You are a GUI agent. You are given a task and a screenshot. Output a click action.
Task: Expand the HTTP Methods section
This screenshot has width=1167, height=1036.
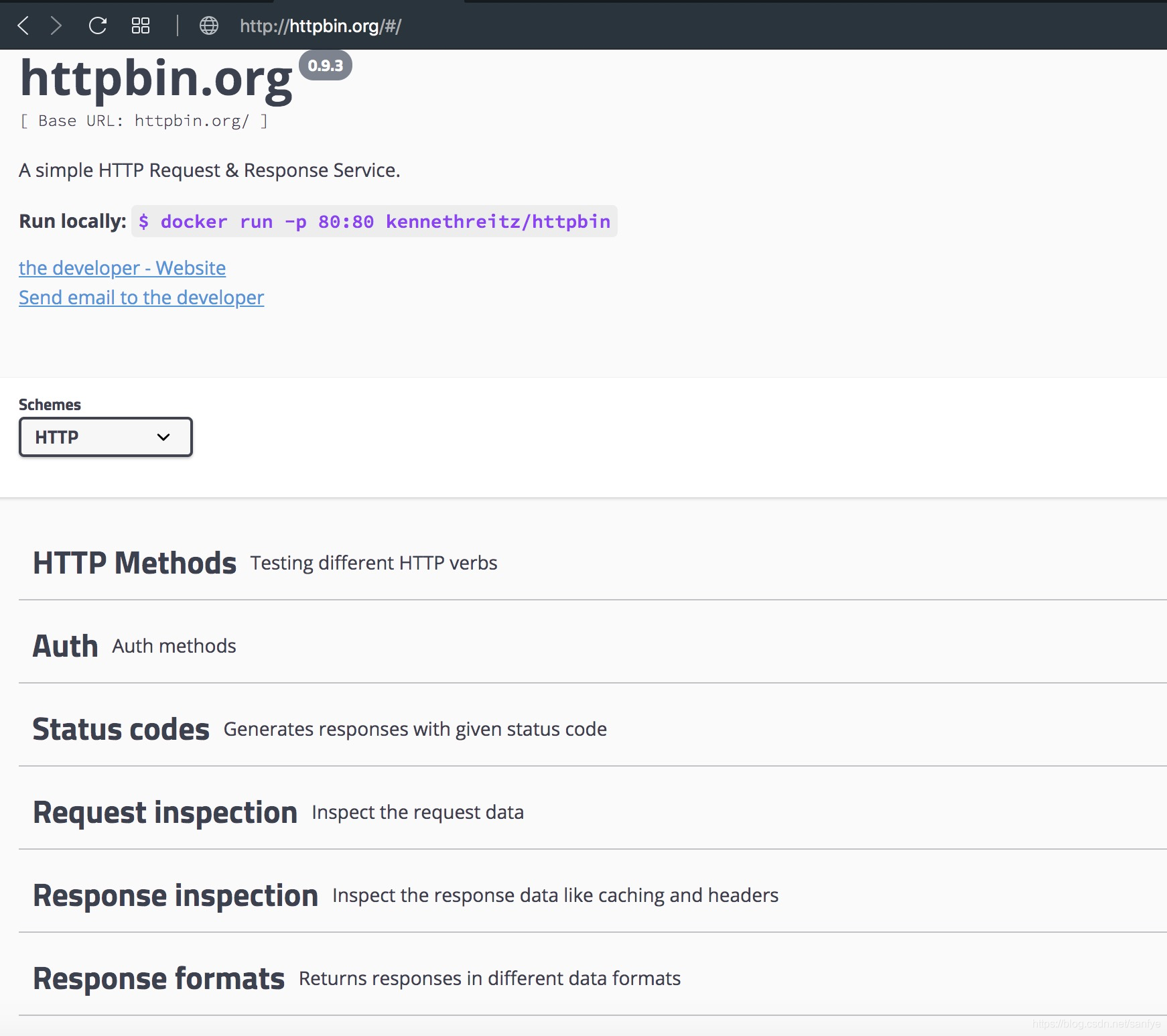(593, 563)
